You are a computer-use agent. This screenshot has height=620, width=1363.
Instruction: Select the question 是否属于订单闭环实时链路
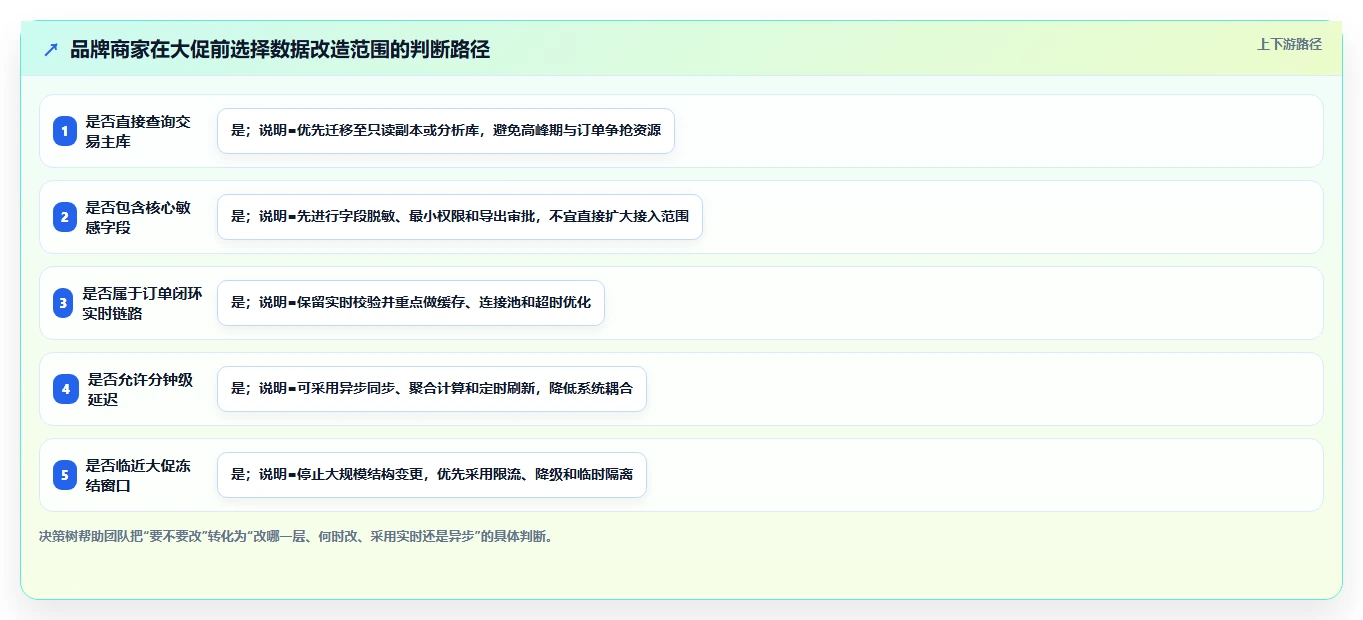tap(142, 303)
